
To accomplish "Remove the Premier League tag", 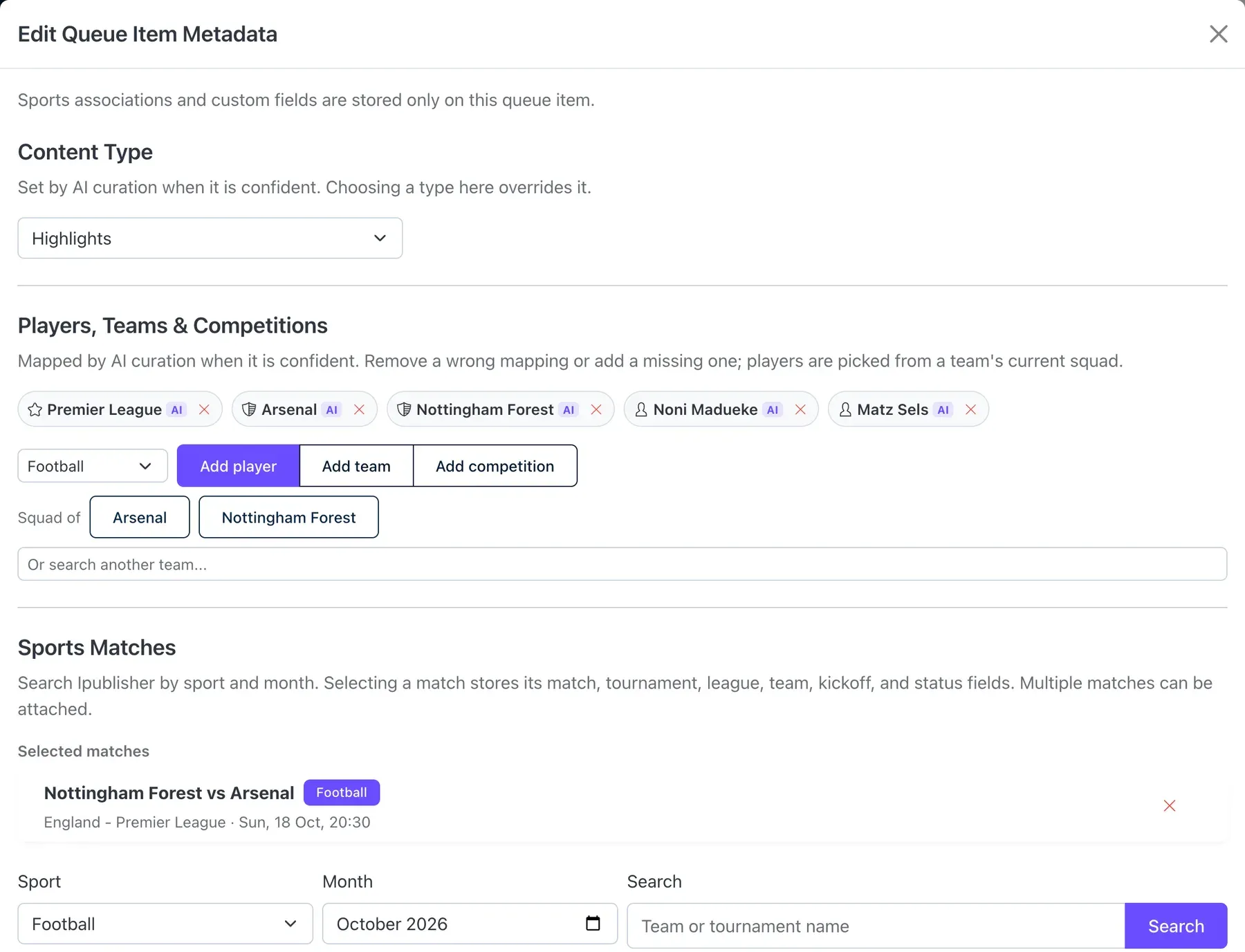I will click(204, 409).
